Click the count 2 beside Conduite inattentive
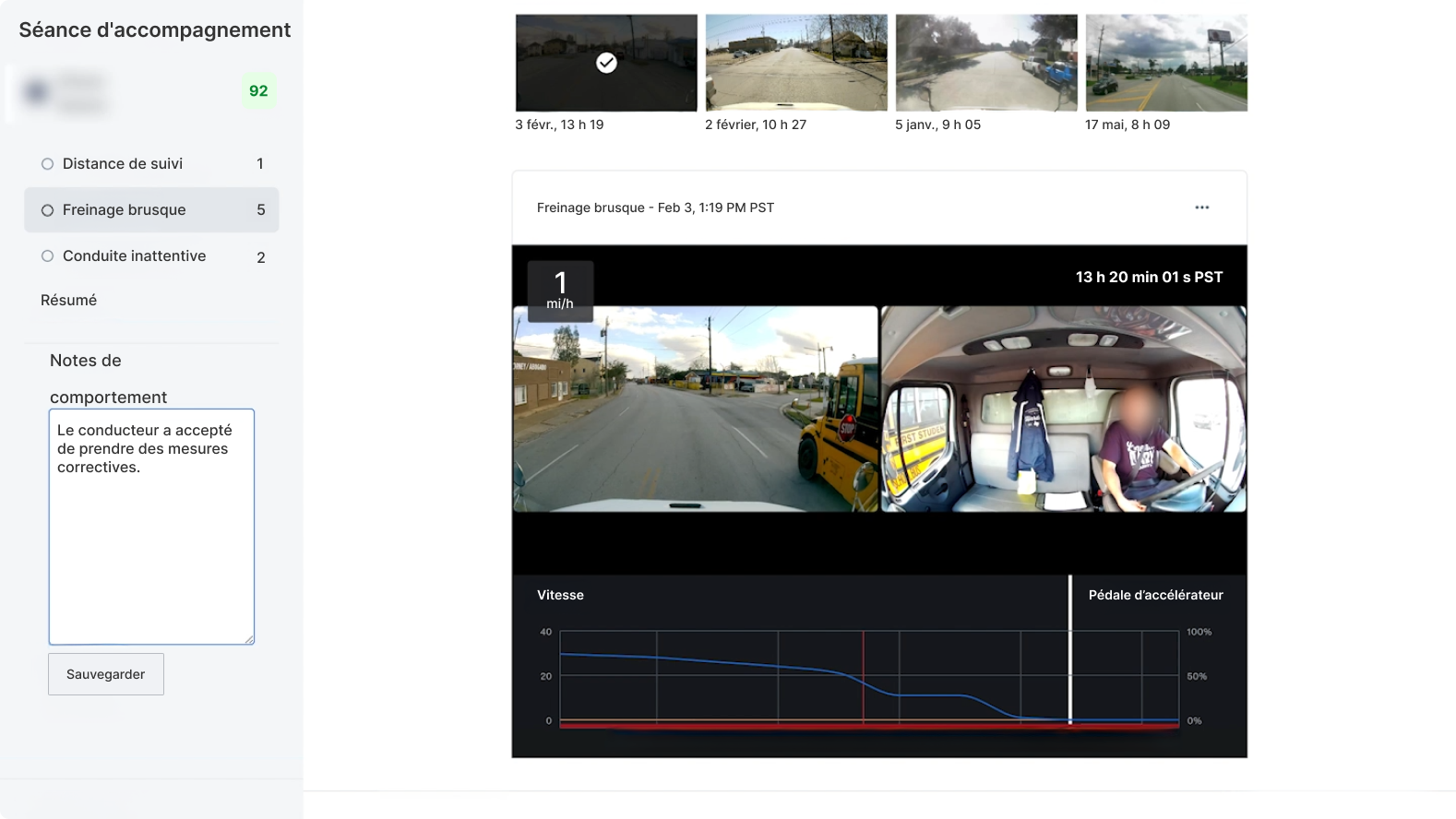Viewport: 1456px width, 819px height. click(261, 257)
